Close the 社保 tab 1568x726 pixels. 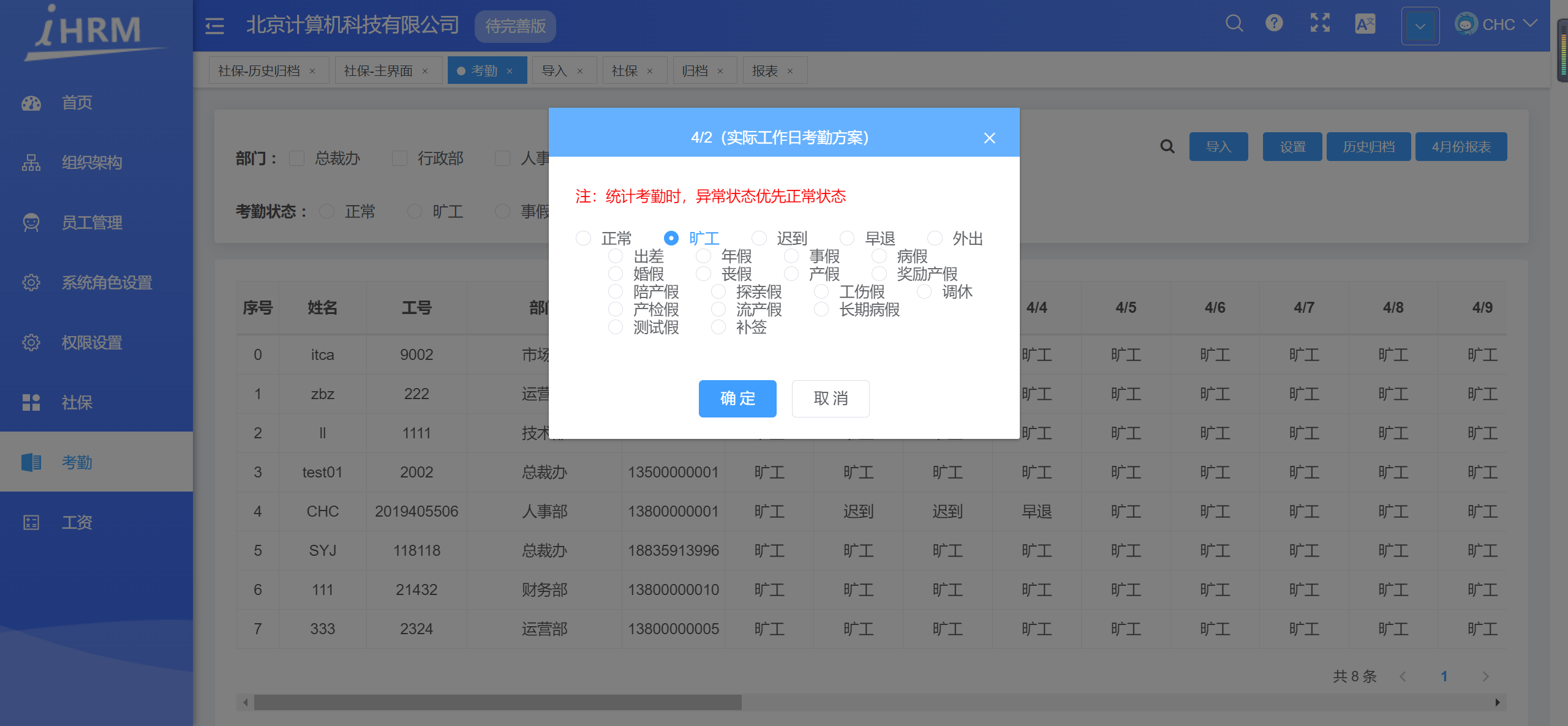pyautogui.click(x=650, y=71)
